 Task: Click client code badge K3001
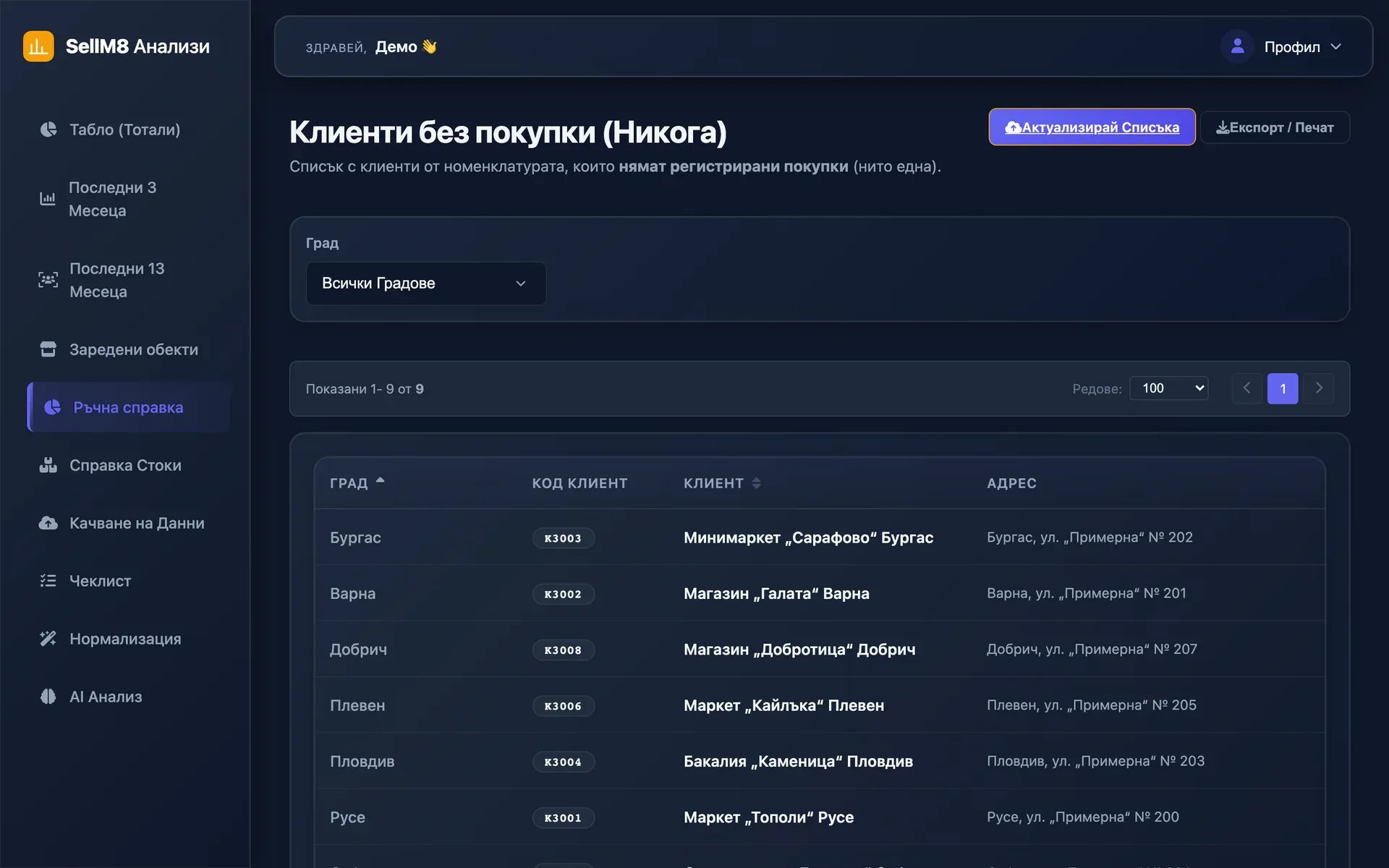click(x=563, y=817)
